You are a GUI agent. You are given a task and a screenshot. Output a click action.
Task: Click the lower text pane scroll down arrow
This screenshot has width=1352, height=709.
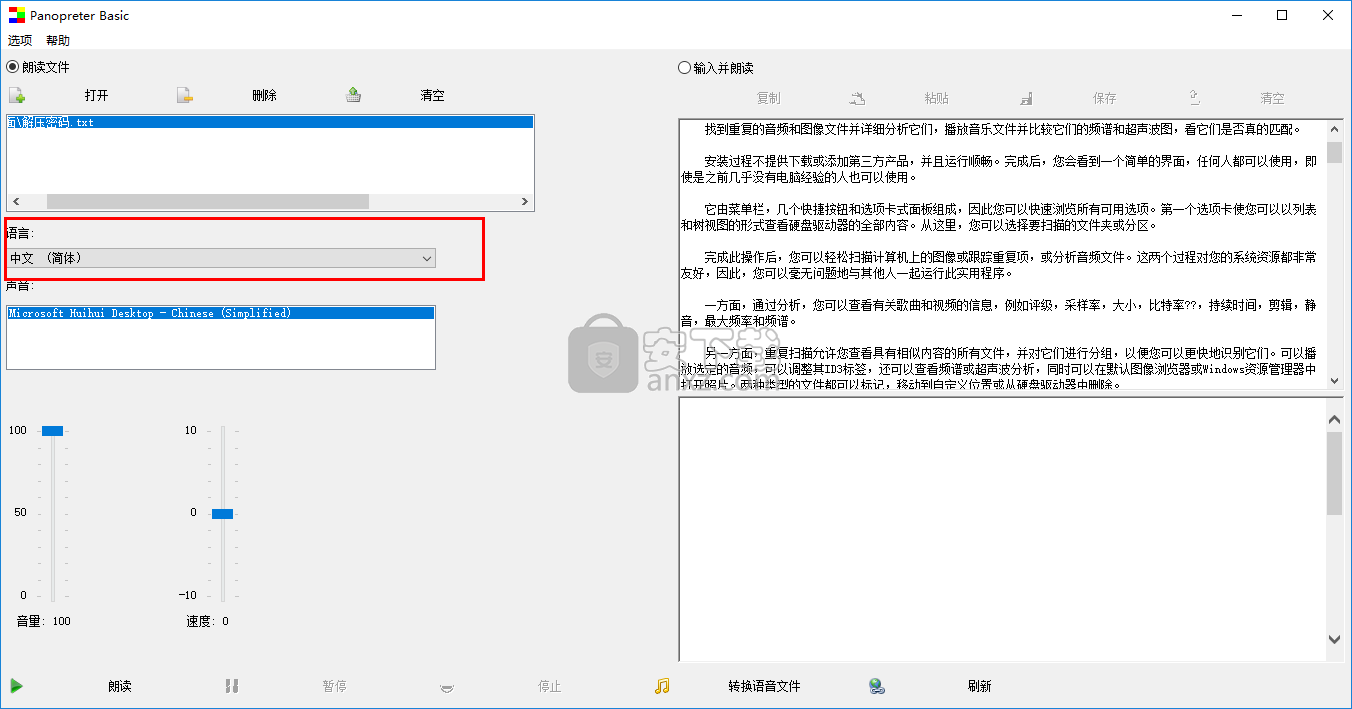point(1334,639)
